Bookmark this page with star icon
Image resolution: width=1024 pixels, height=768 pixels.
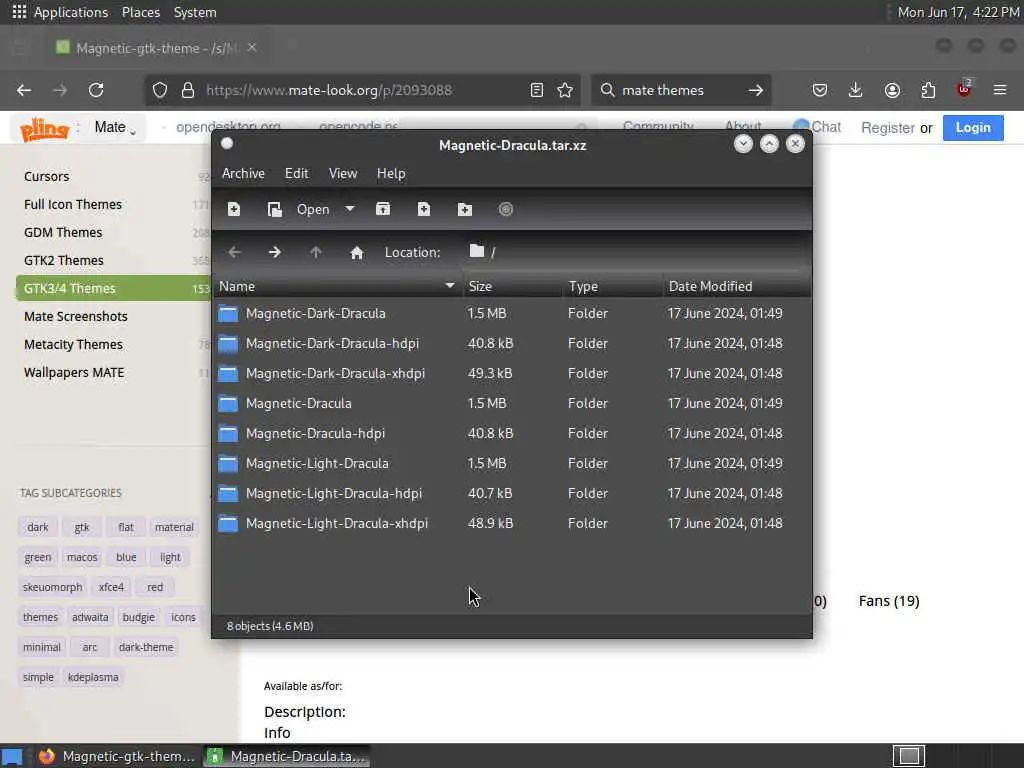566,90
